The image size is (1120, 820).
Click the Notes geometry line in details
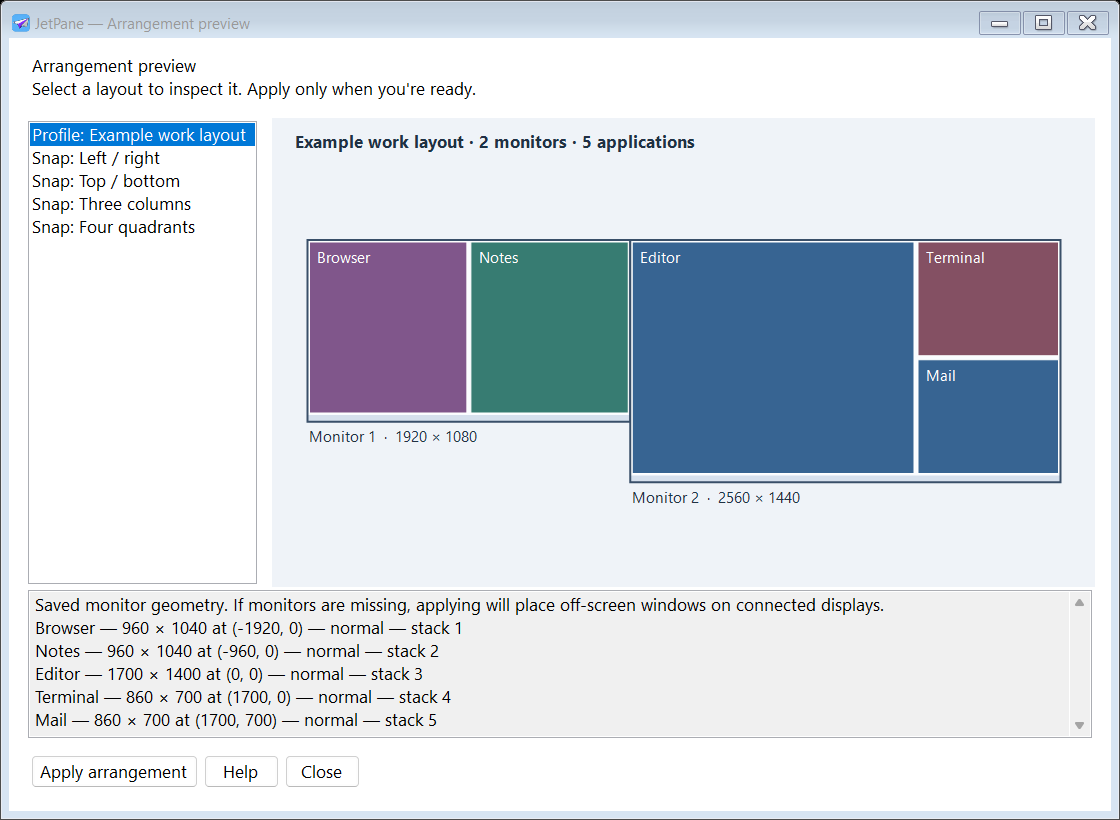tap(237, 651)
